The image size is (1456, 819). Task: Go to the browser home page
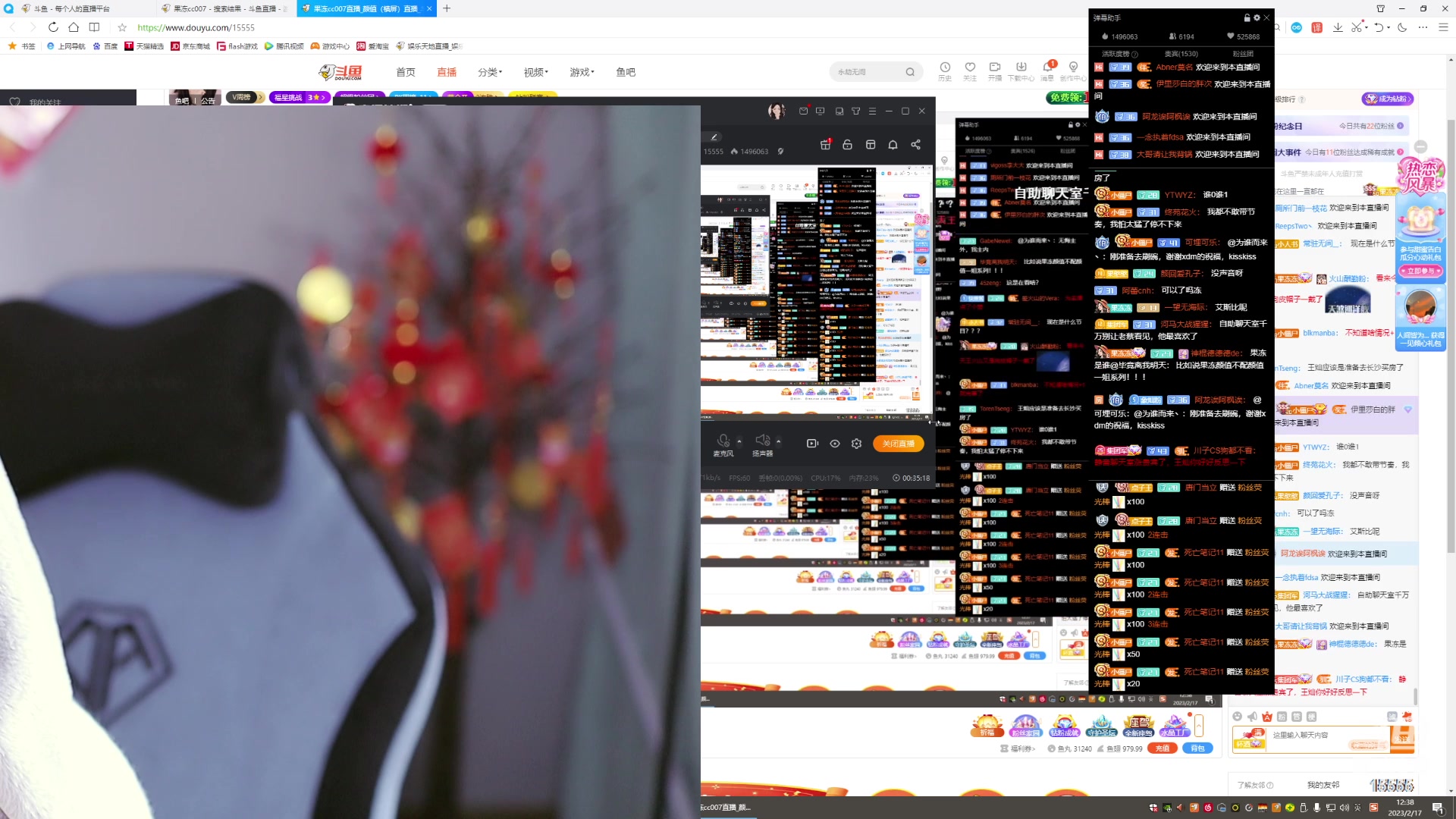74,27
